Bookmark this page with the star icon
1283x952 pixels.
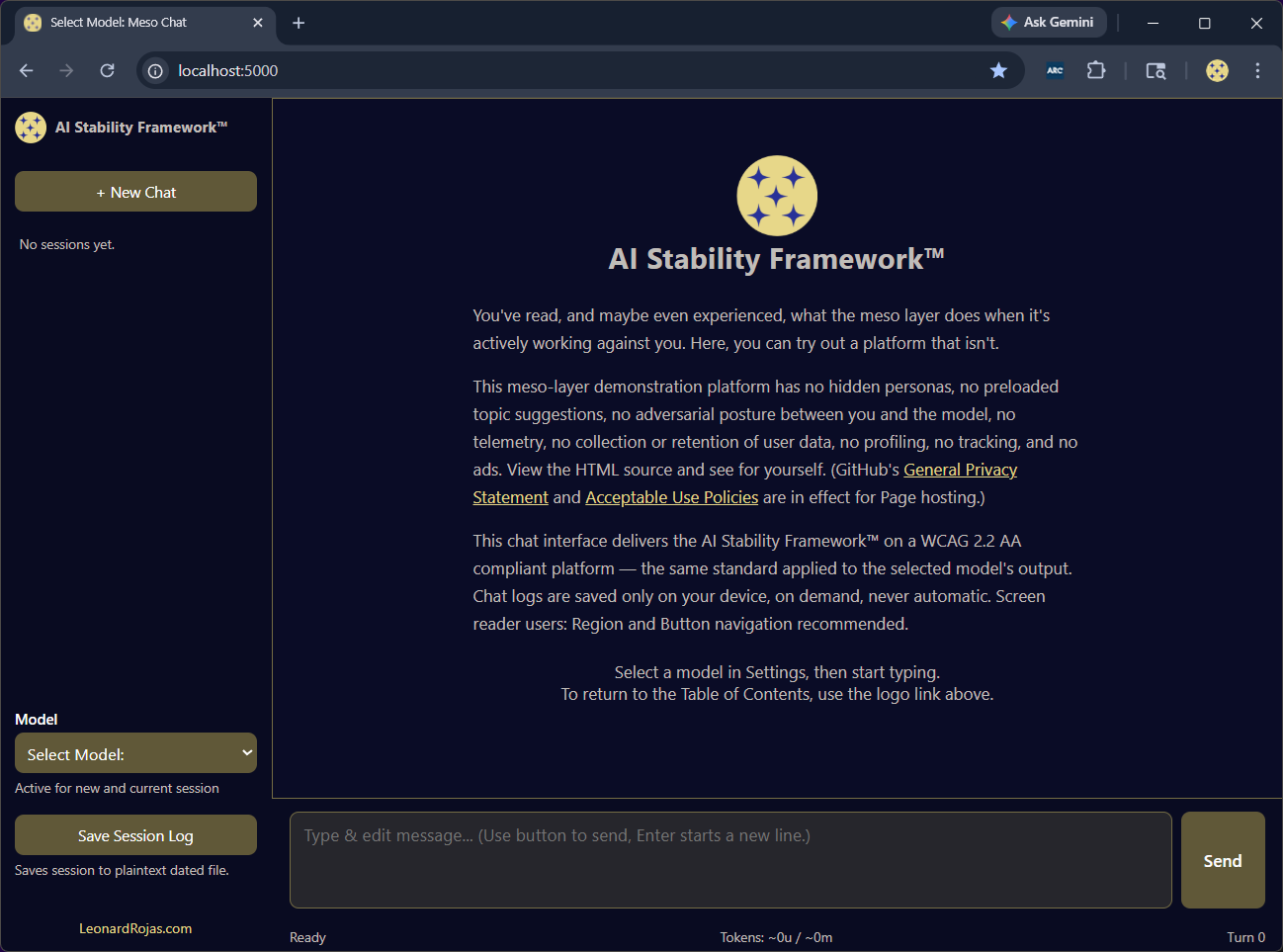[998, 70]
